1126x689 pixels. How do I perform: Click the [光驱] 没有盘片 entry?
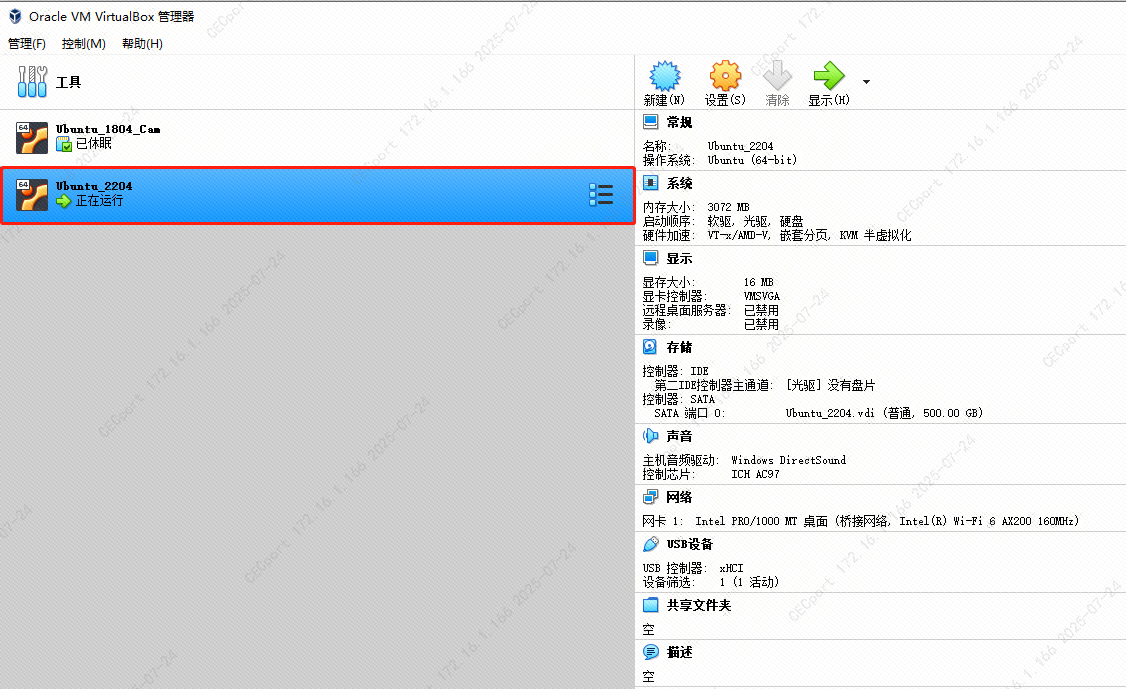(x=830, y=385)
